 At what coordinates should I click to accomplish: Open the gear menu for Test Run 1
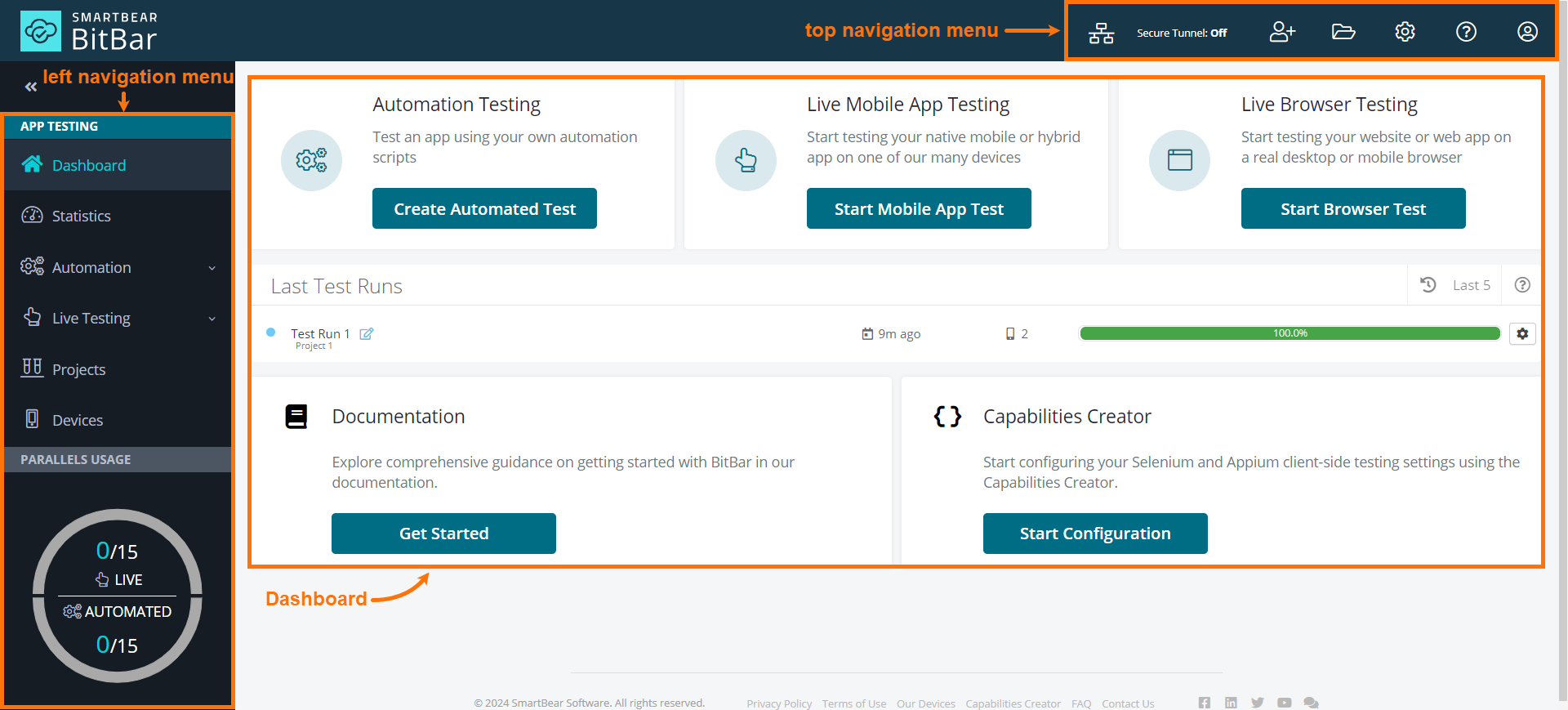1522,333
